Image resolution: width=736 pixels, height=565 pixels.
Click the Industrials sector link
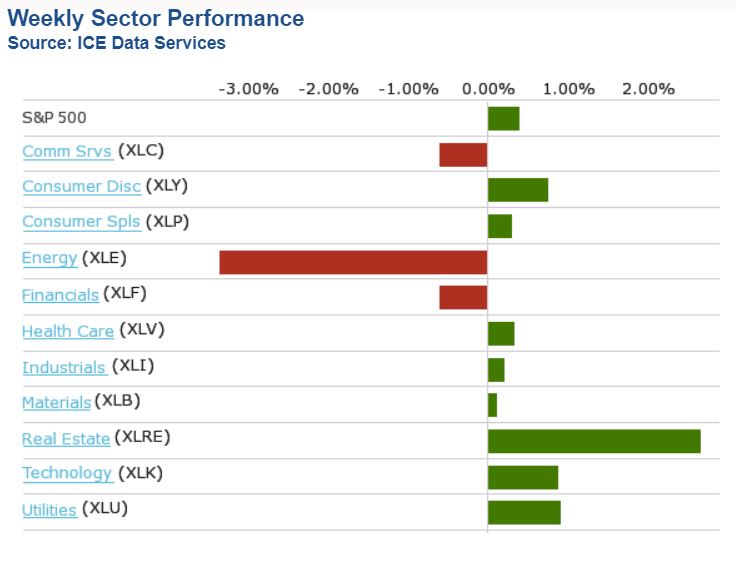(64, 368)
